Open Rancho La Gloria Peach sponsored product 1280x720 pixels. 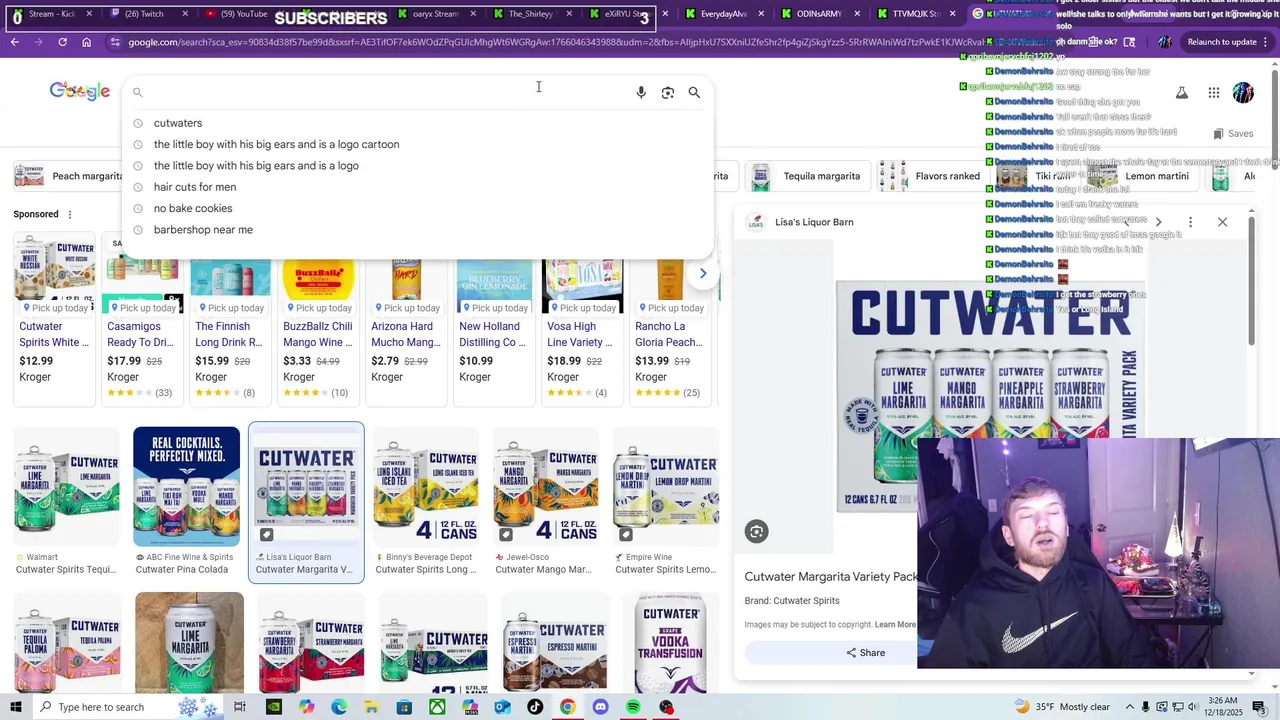[x=670, y=320]
